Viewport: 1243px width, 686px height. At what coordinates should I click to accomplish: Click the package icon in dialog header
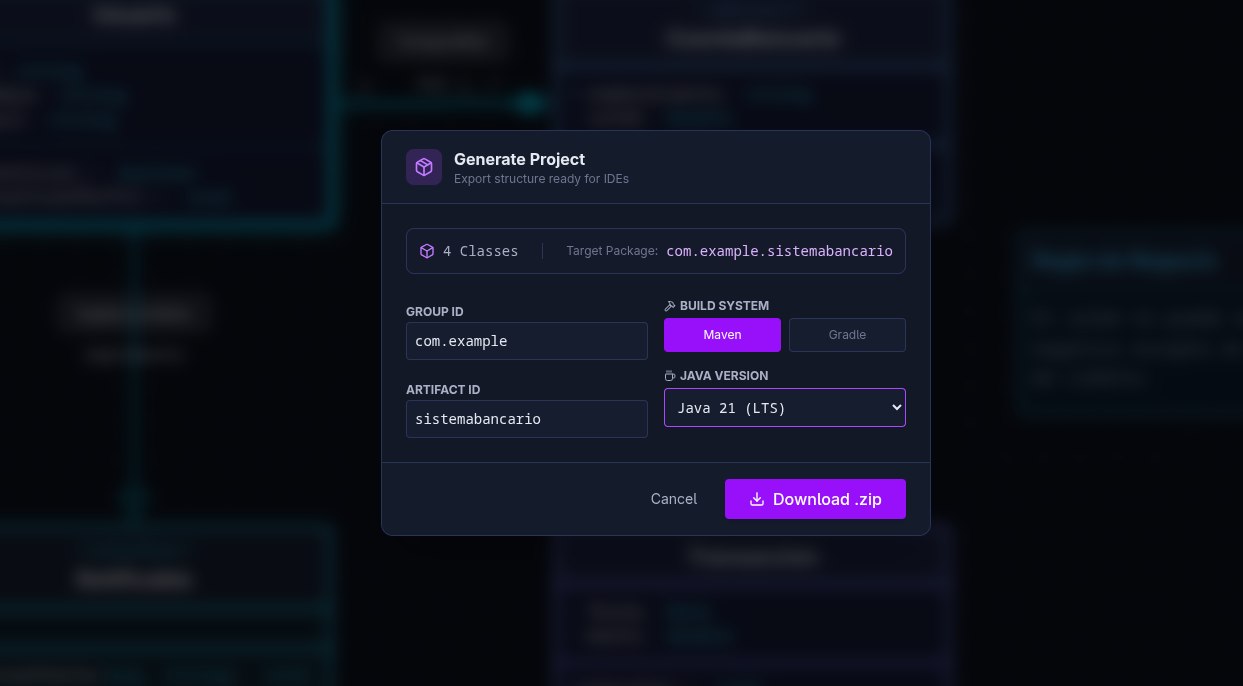(424, 167)
